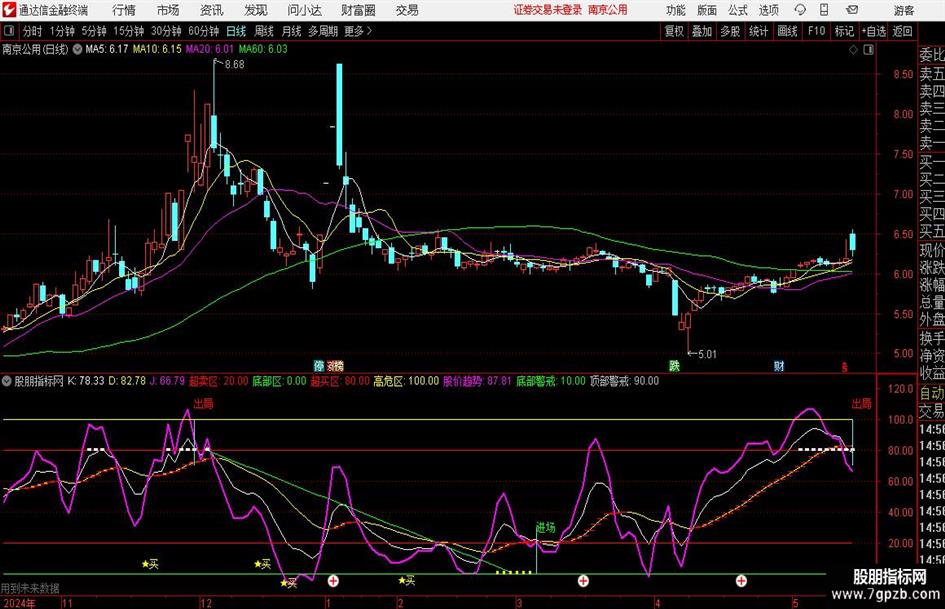Click the 用到未来数据 notice text

pyautogui.click(x=30, y=588)
